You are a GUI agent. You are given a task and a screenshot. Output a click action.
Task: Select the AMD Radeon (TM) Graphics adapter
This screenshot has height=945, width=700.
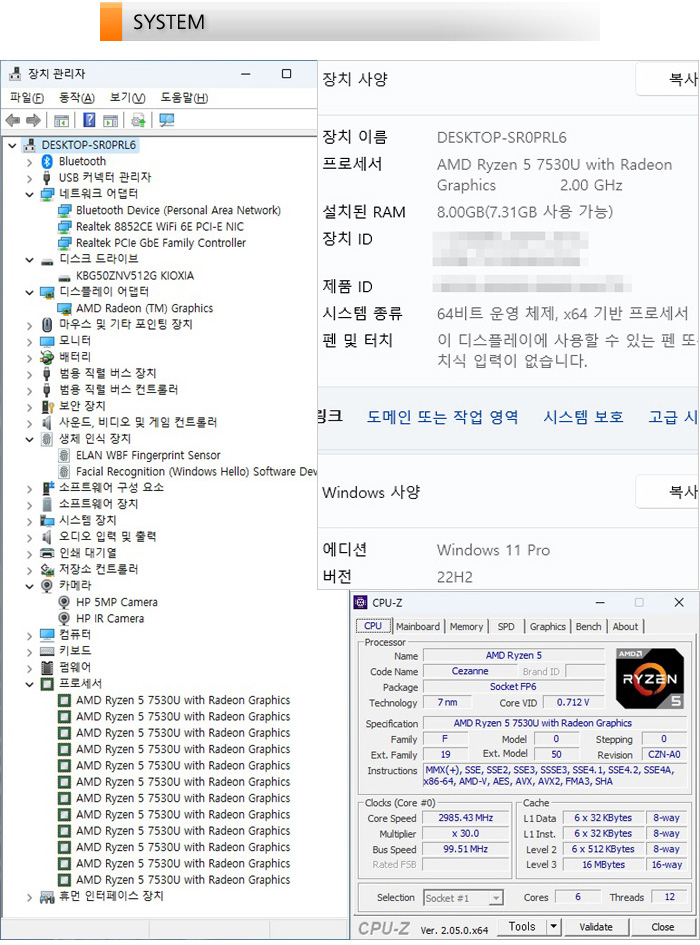[144, 308]
